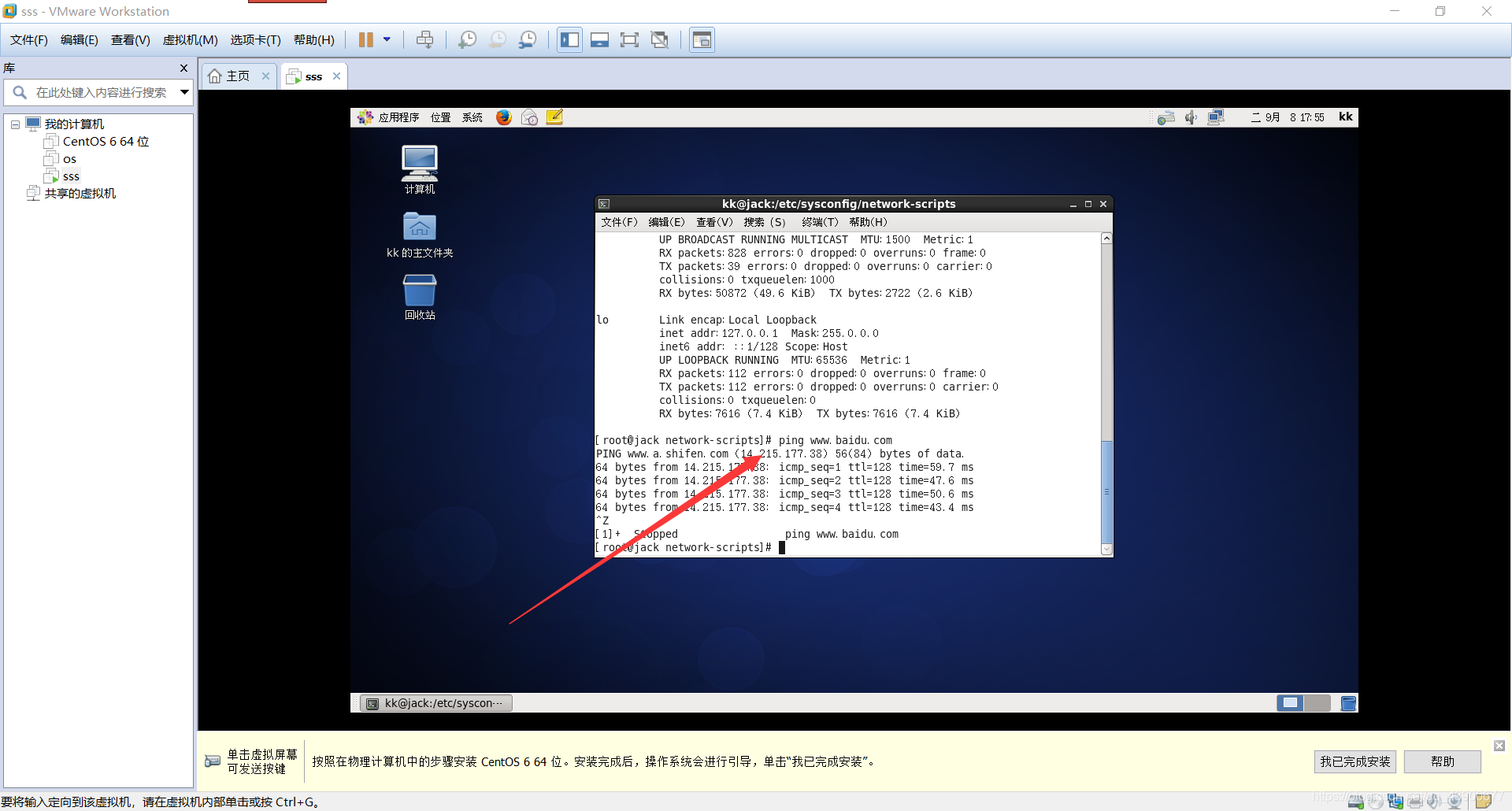Click the 我已完成安装 button

pos(1355,761)
